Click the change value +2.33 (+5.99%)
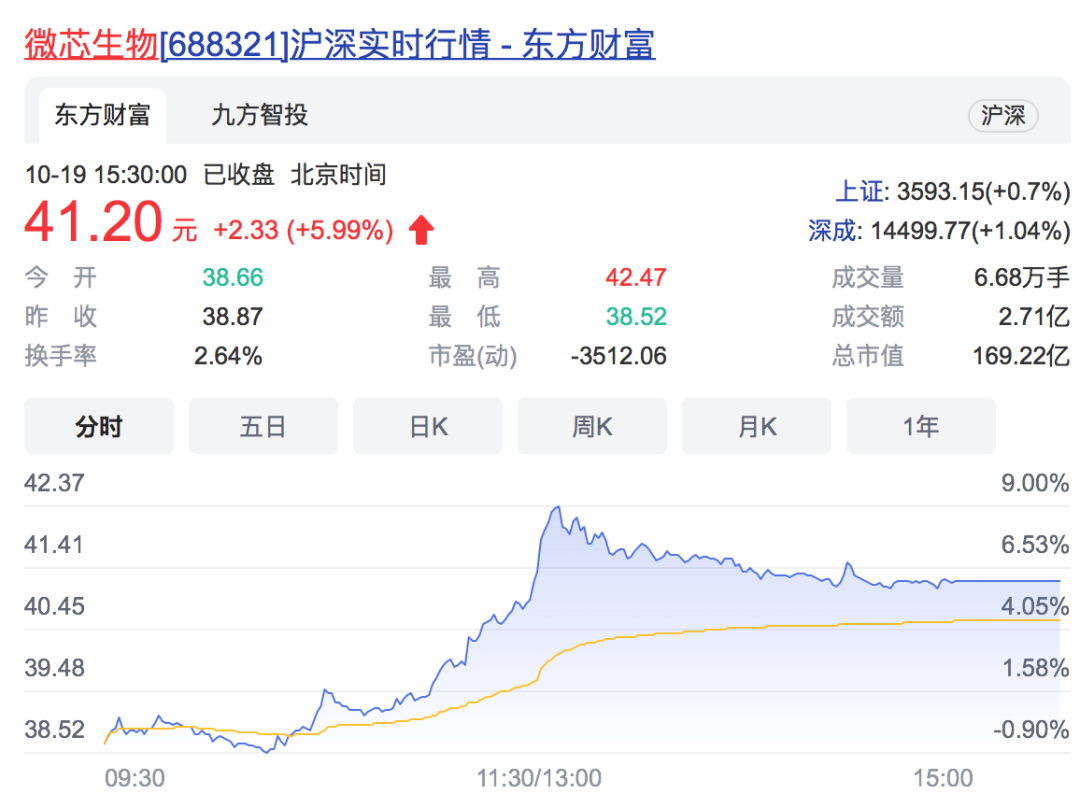This screenshot has height=794, width=1080. [x=303, y=230]
